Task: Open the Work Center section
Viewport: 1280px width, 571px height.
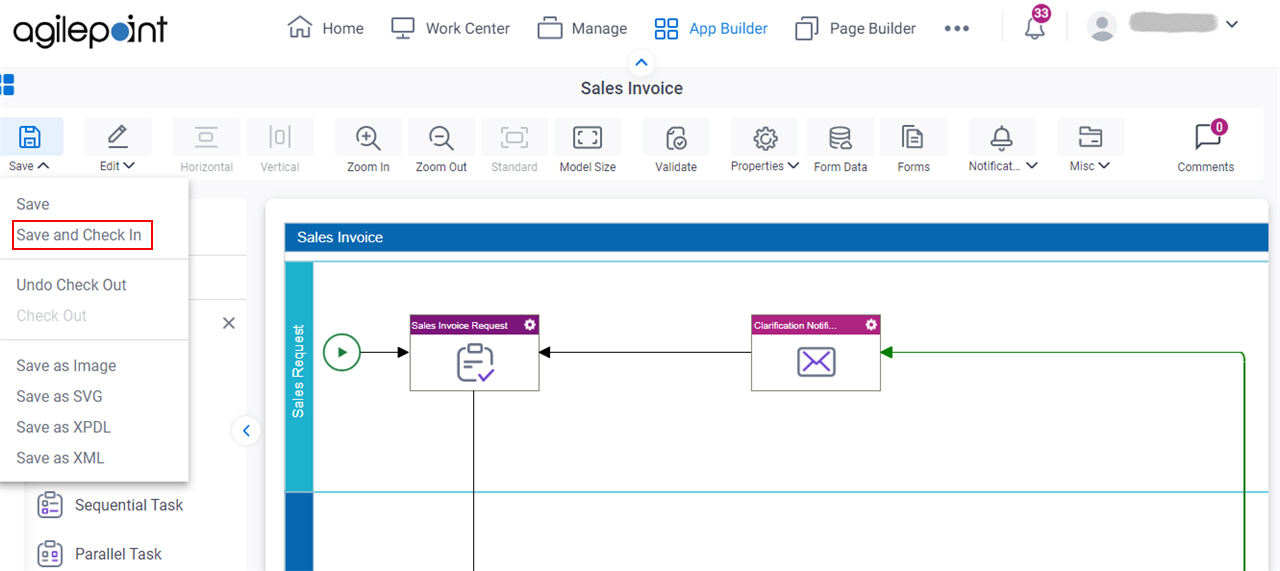Action: coord(450,28)
